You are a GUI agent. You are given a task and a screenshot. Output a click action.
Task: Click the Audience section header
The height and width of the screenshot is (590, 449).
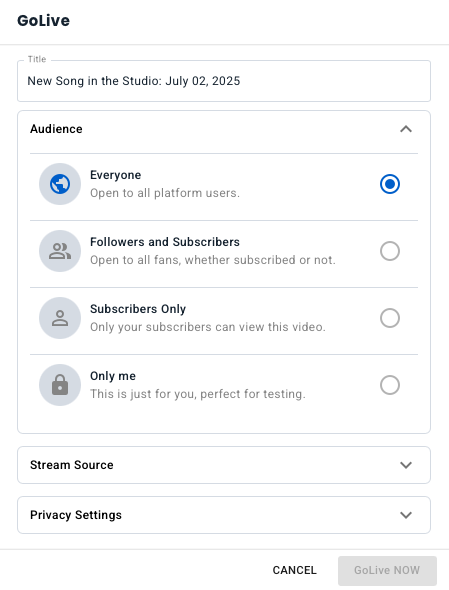[x=224, y=129]
